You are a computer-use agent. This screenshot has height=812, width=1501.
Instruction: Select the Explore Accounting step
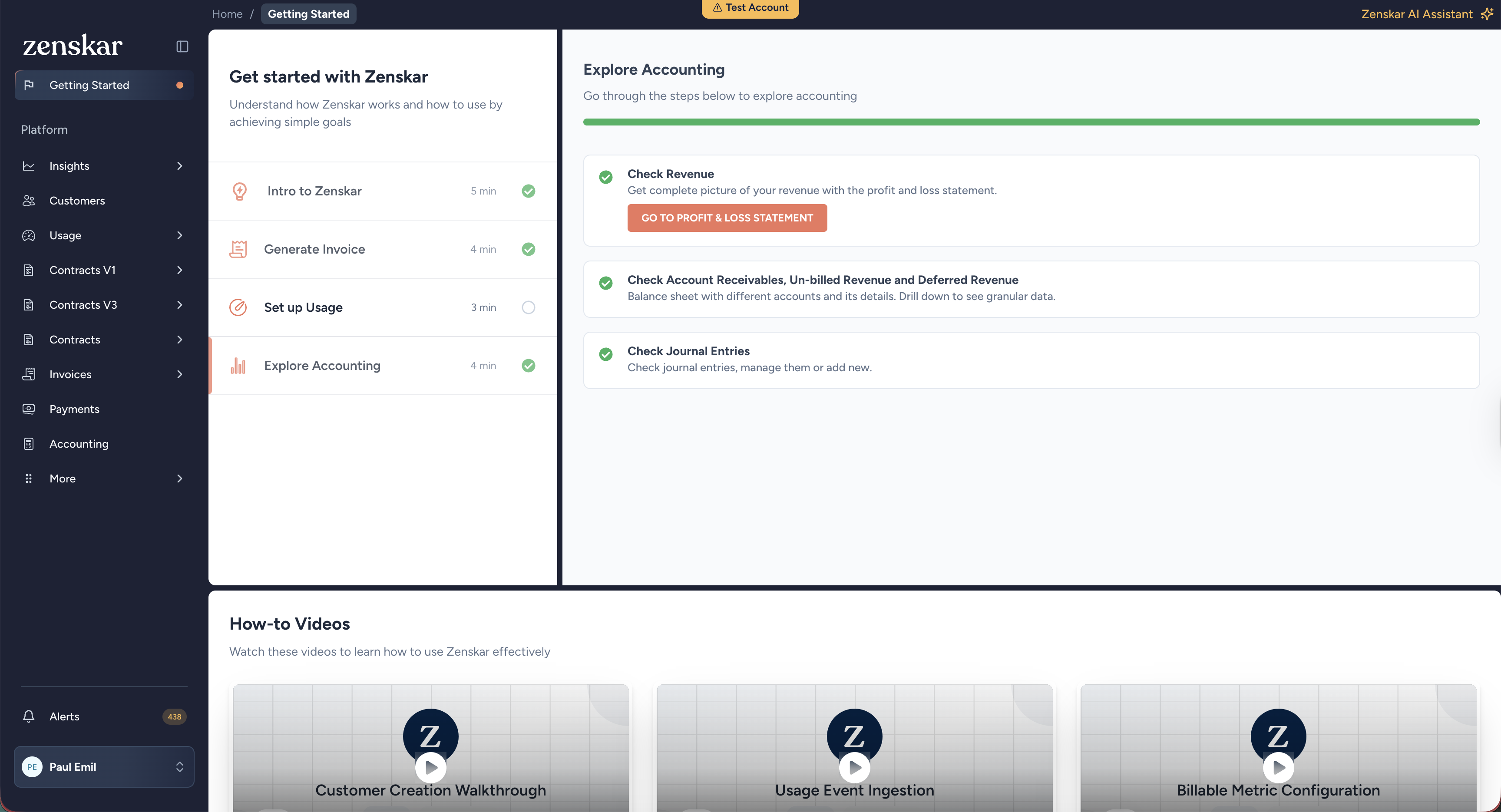click(x=383, y=366)
